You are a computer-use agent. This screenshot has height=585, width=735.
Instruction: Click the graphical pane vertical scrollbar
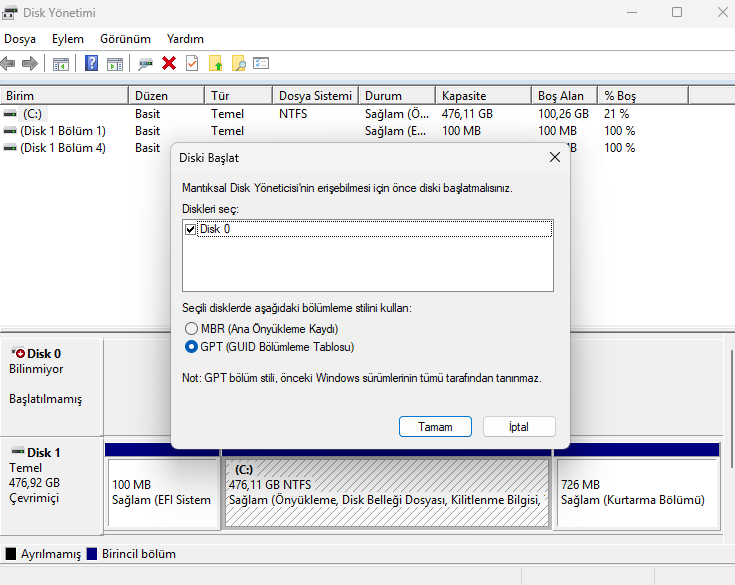point(731,408)
